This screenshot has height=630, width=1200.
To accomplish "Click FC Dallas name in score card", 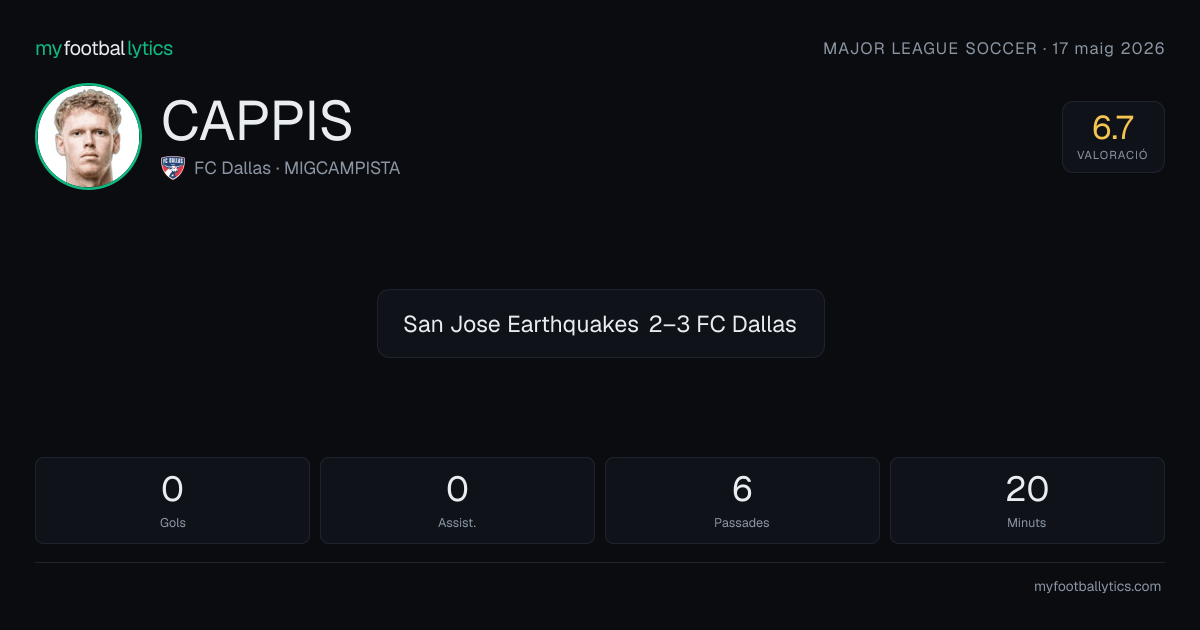I will click(x=747, y=324).
